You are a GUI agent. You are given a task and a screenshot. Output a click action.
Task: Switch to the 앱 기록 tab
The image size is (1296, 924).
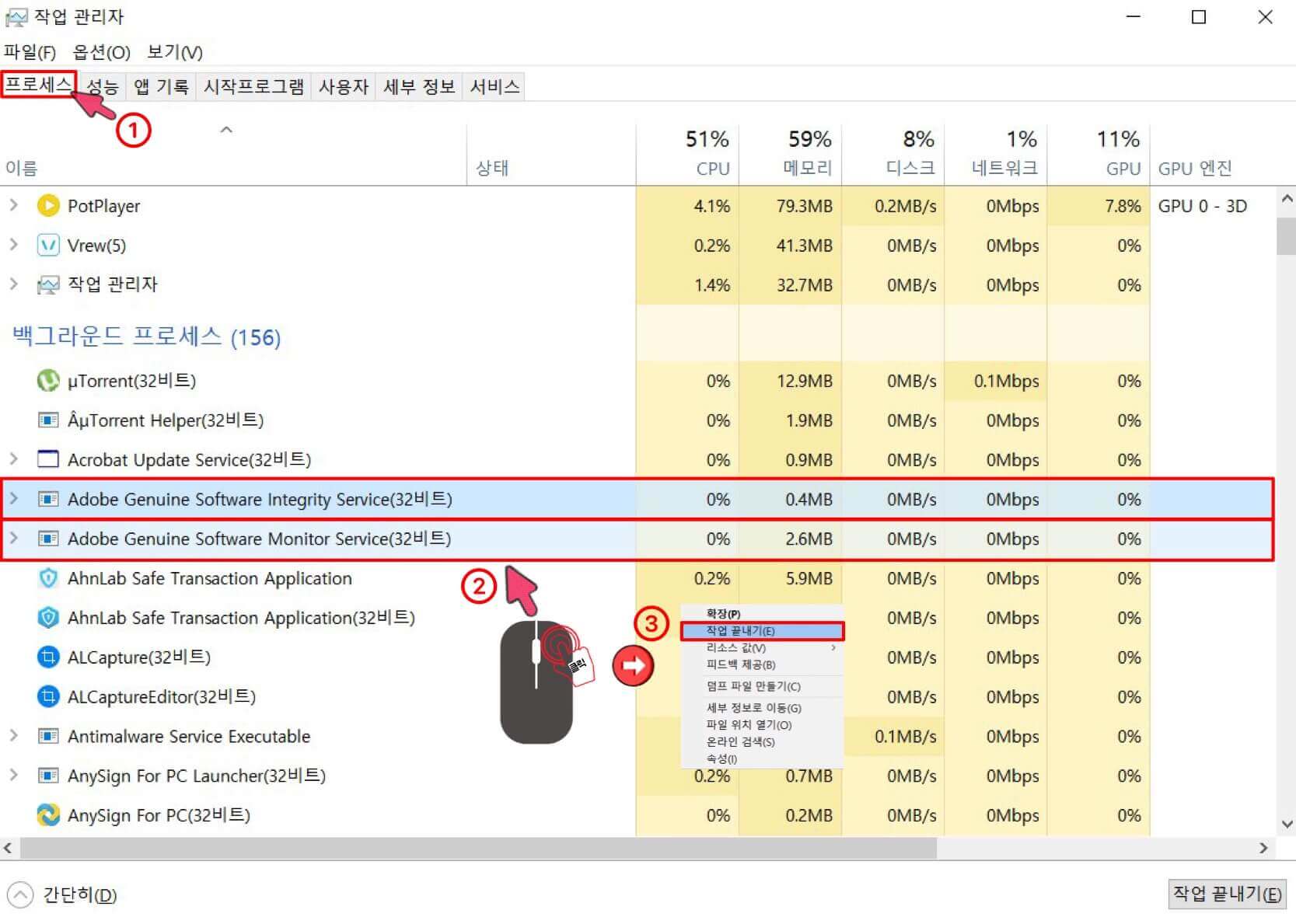[161, 86]
